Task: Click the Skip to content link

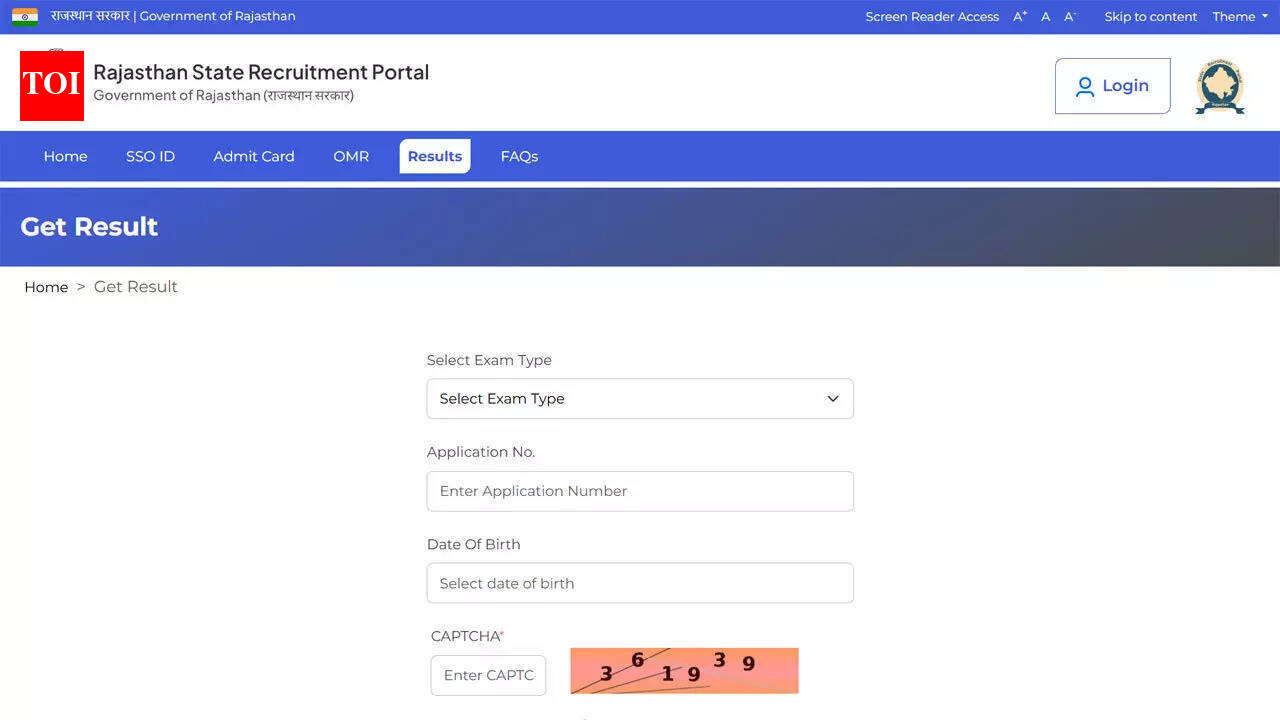Action: tap(1150, 16)
